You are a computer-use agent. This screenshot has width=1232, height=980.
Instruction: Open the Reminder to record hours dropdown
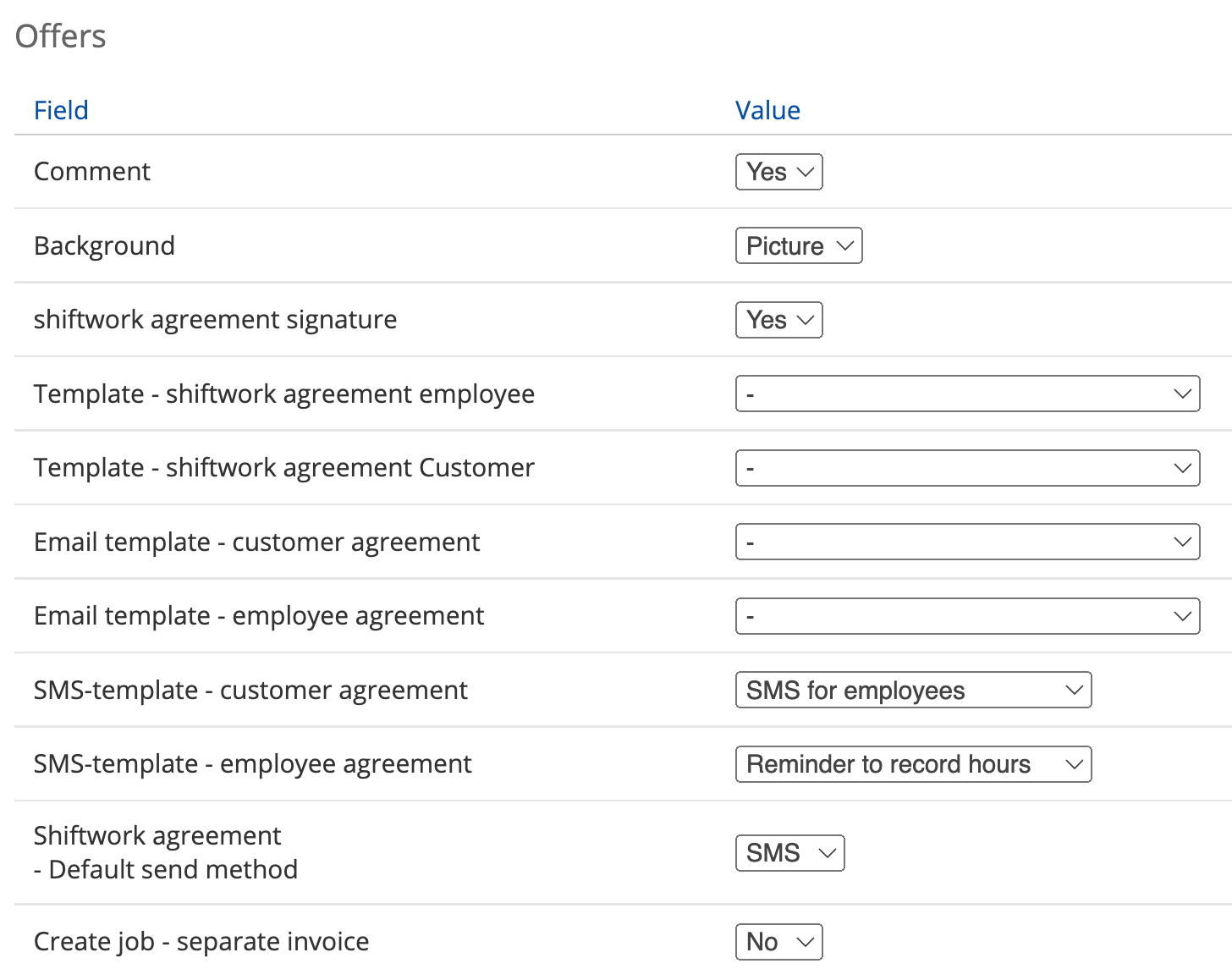(913, 764)
